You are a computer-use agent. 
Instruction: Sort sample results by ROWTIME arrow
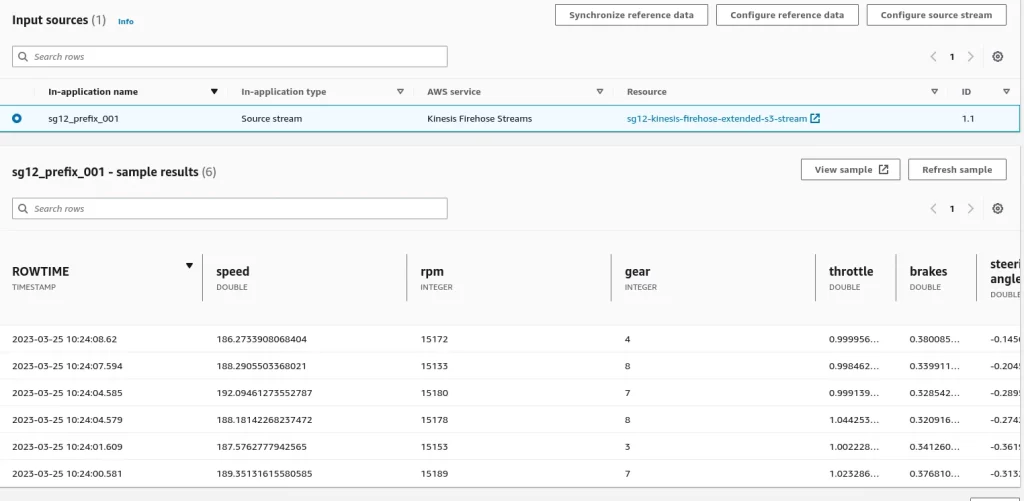(x=189, y=266)
